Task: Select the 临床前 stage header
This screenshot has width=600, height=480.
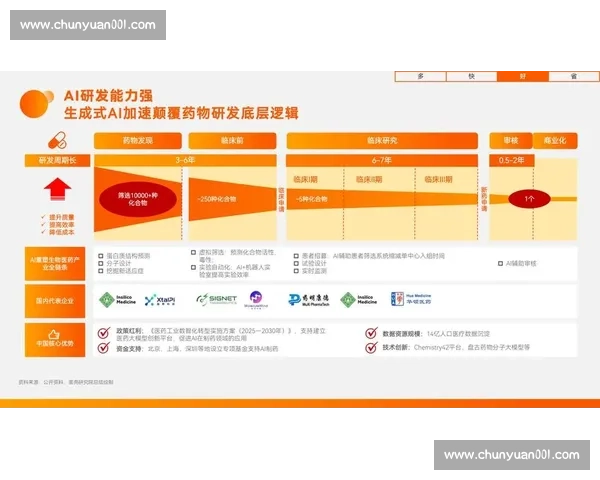Action: (x=232, y=140)
